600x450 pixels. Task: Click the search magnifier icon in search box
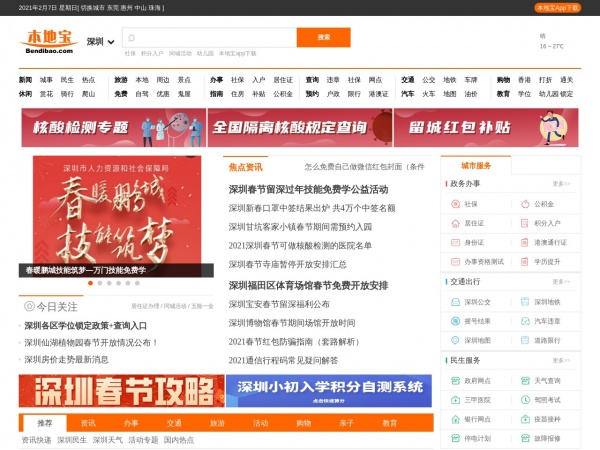tap(132, 38)
